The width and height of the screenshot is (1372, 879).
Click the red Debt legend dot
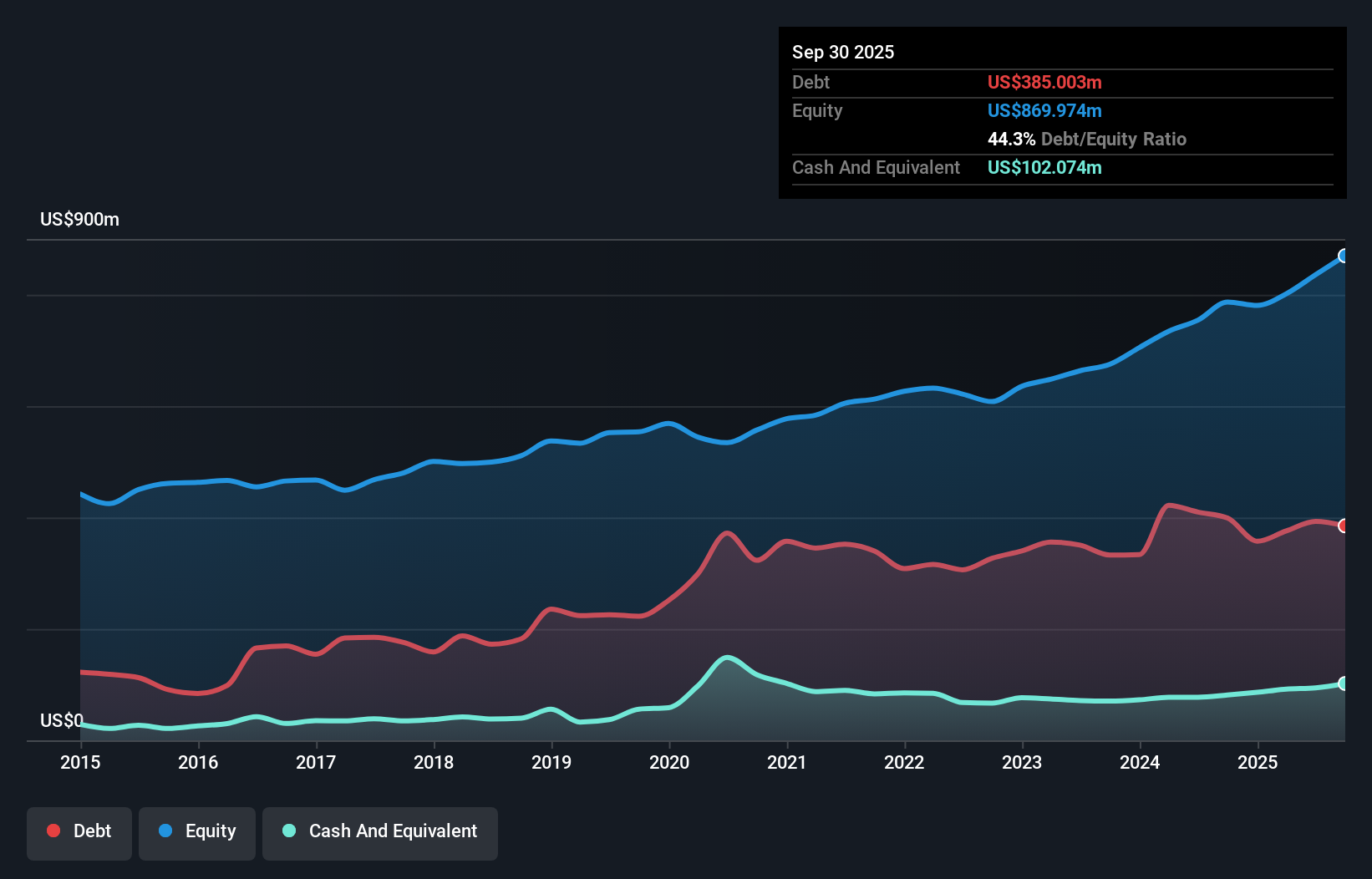(x=52, y=831)
